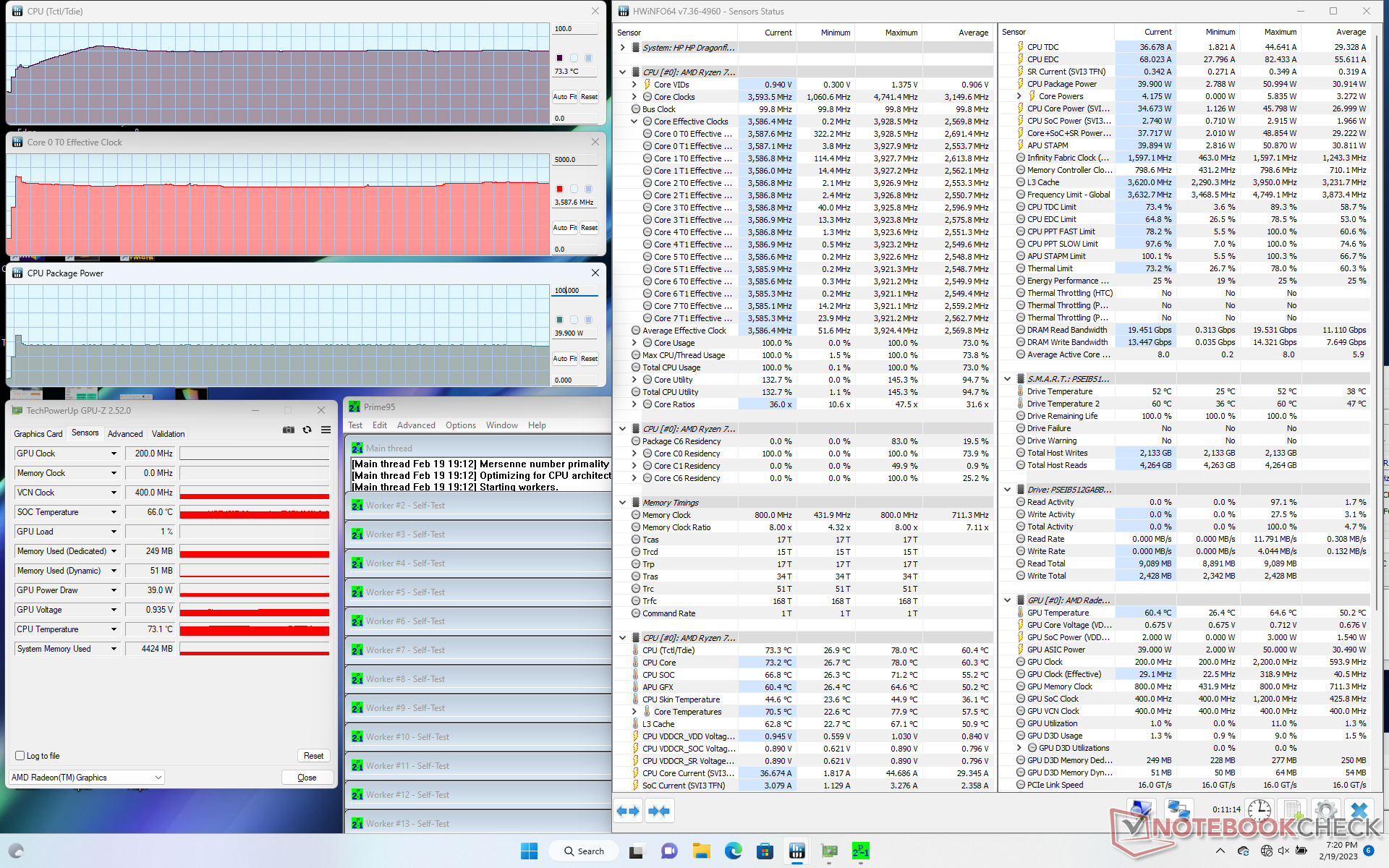Open HWiNFO sensor settings gear icon
This screenshot has width=1389, height=868.
[1325, 810]
